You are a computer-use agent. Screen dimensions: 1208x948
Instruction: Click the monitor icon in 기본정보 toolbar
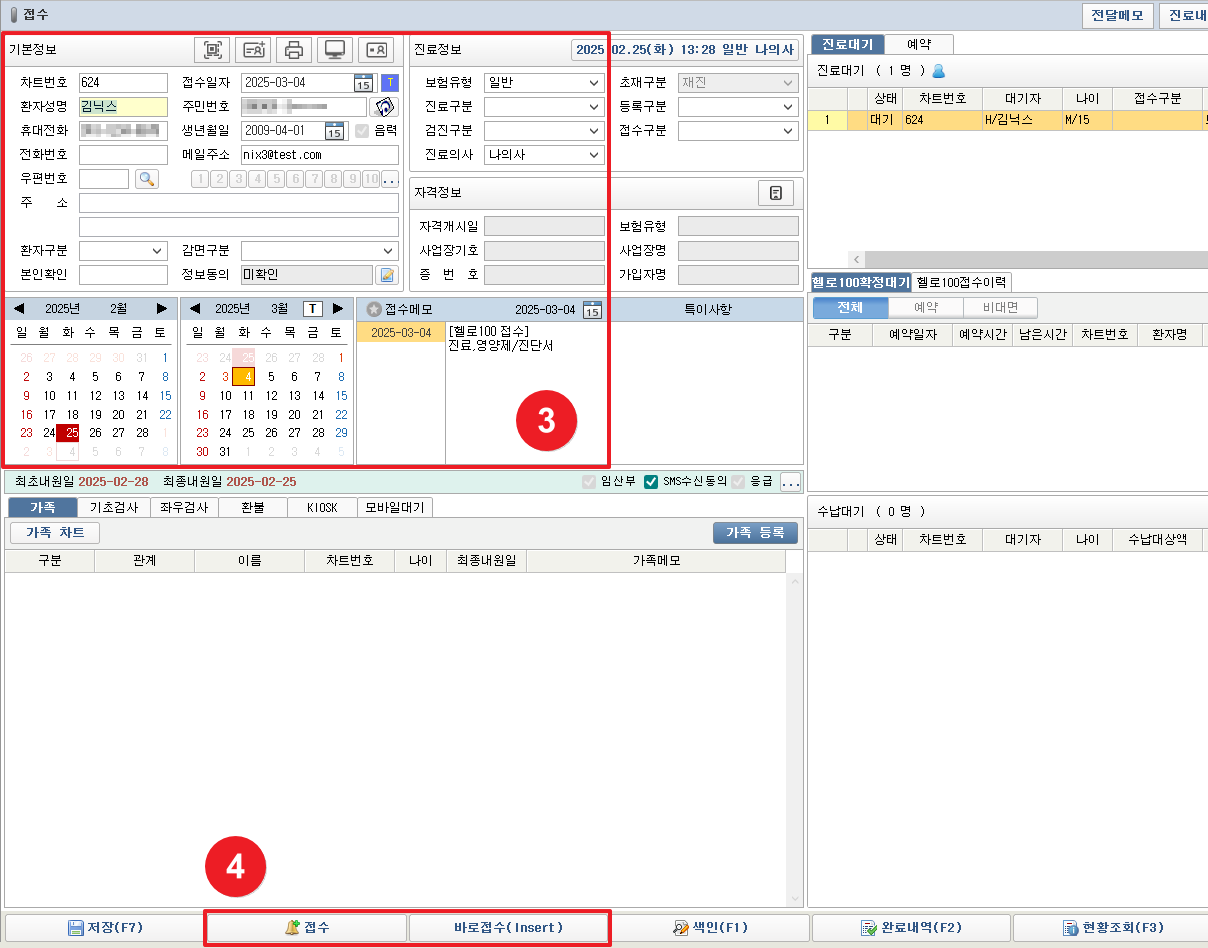(334, 49)
